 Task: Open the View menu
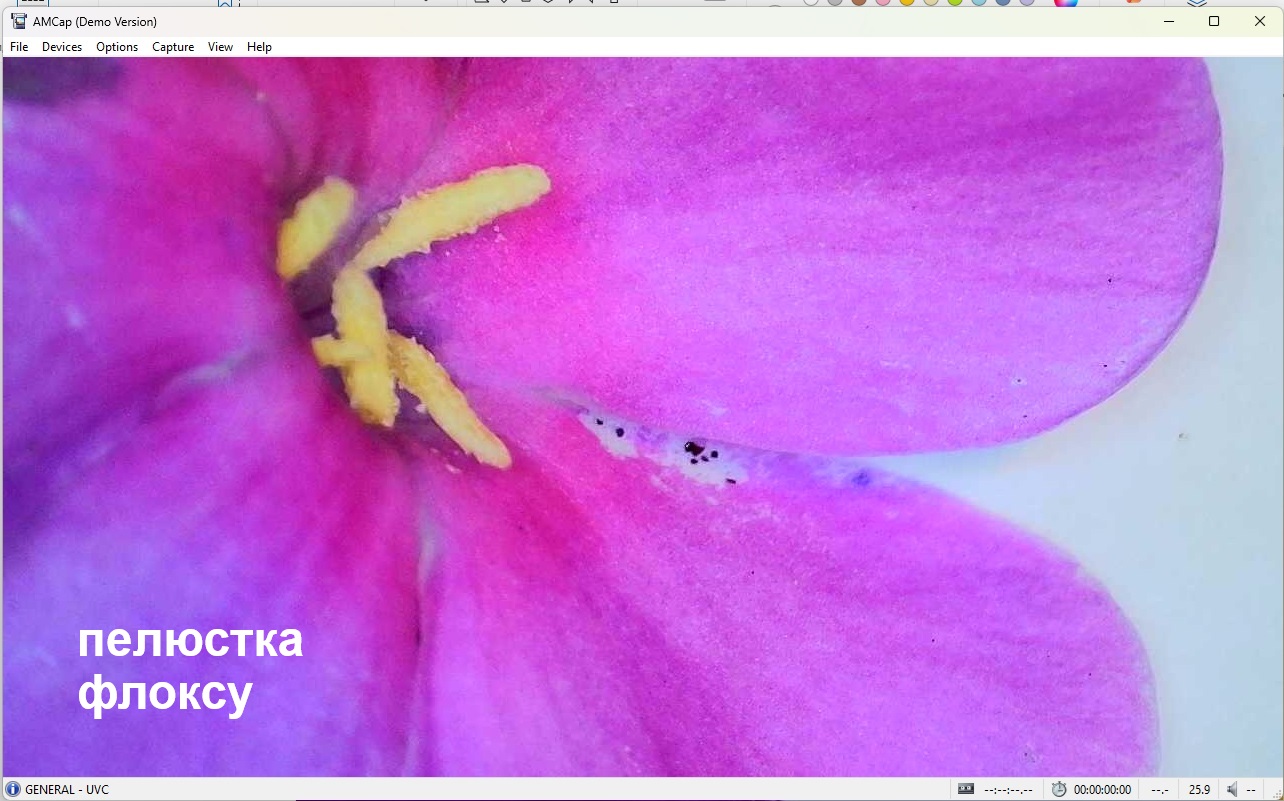[220, 47]
